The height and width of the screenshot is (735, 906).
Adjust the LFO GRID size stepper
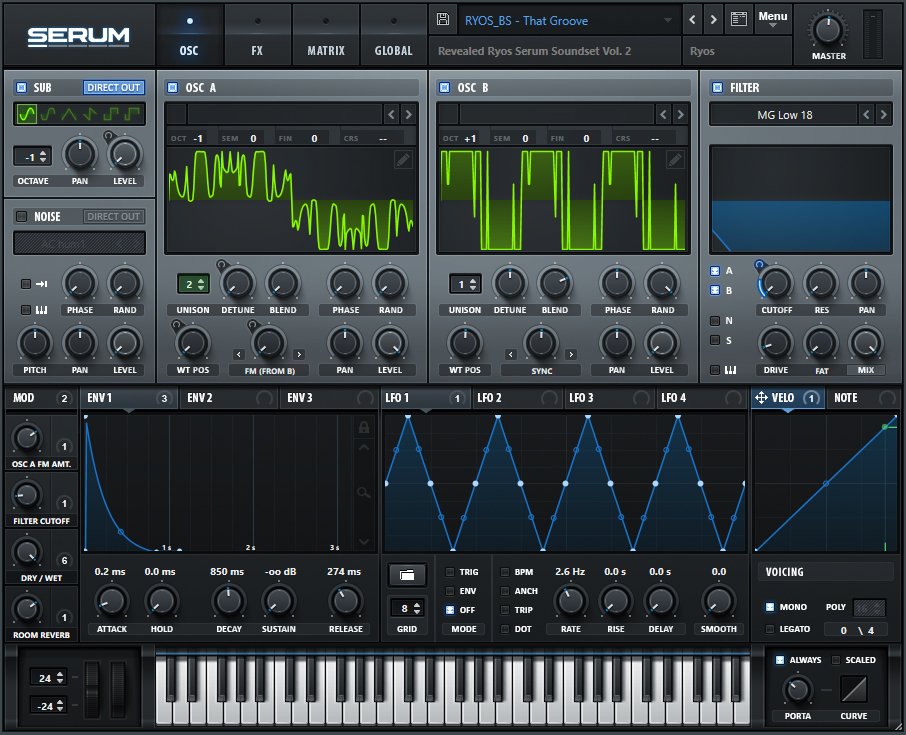pos(408,608)
